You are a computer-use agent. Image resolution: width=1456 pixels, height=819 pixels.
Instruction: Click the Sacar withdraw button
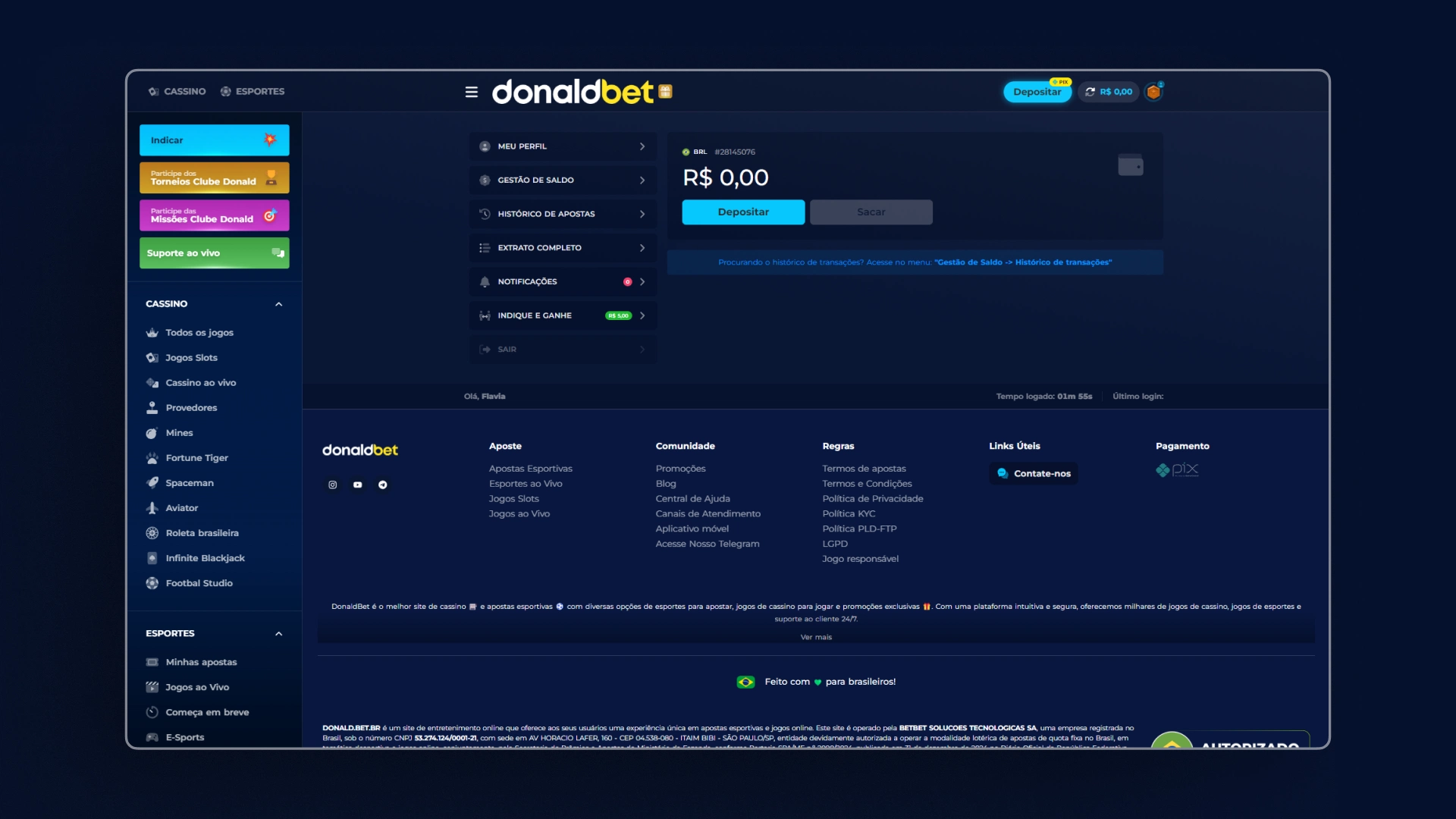(x=871, y=212)
